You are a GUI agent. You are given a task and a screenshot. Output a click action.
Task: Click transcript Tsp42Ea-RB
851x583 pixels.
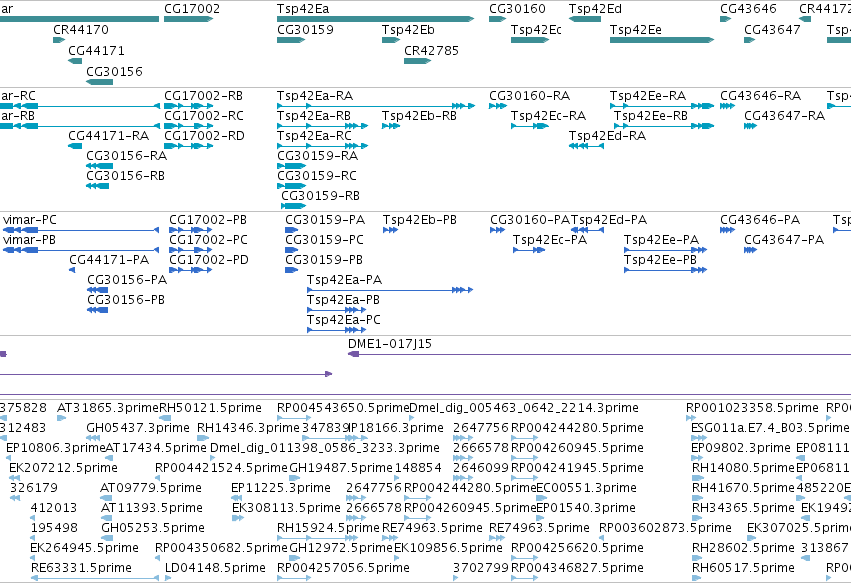[x=322, y=126]
